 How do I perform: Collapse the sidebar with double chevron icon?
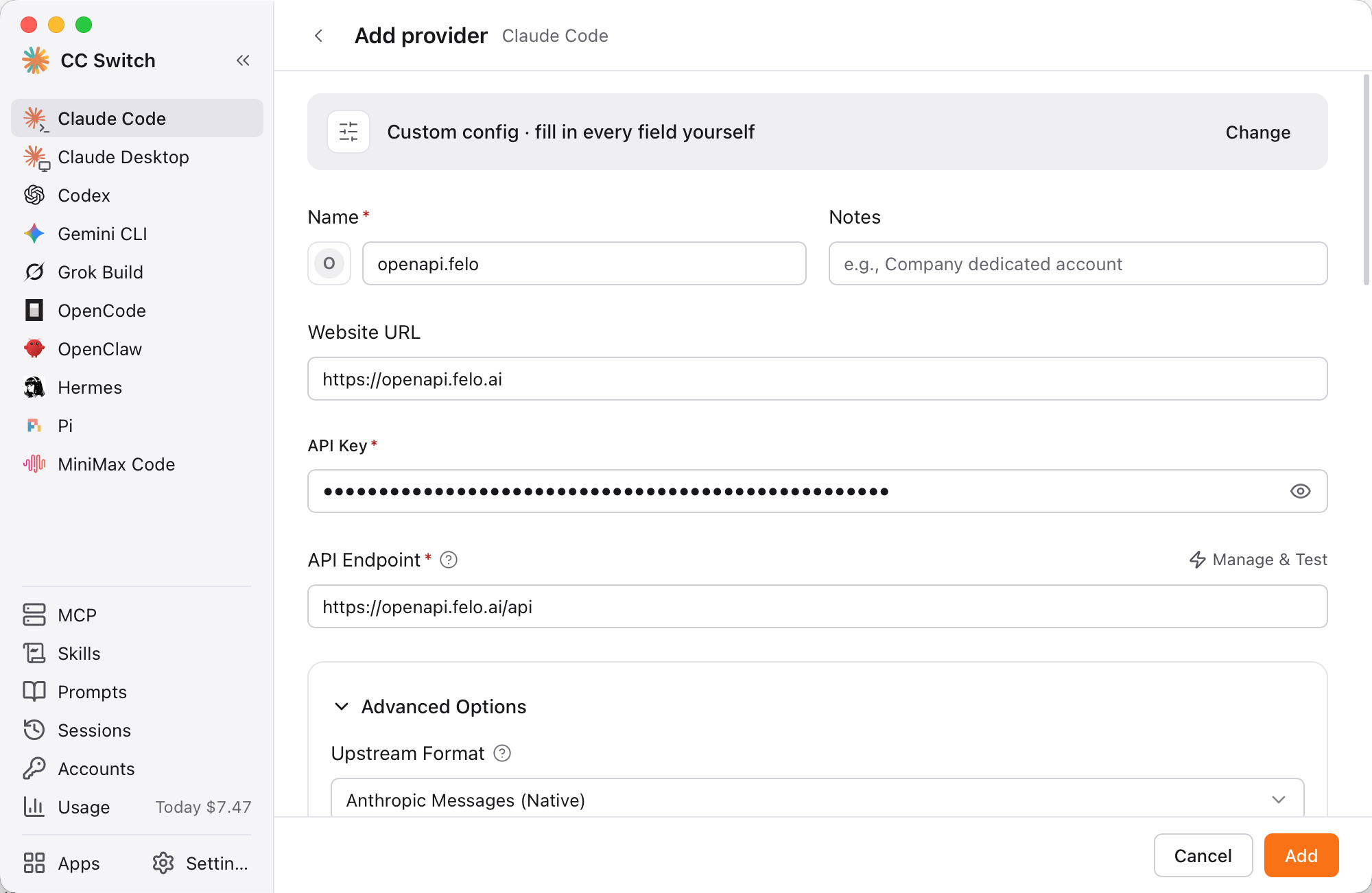point(243,60)
